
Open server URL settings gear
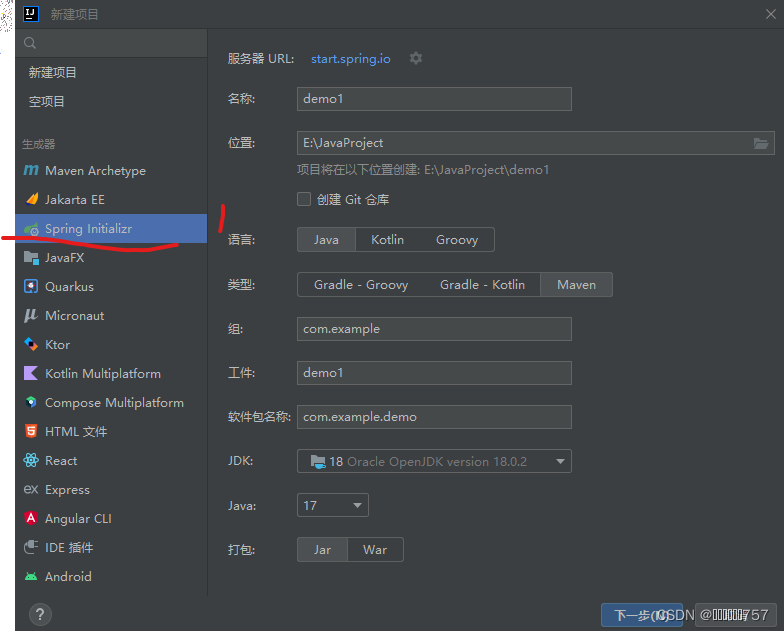416,58
